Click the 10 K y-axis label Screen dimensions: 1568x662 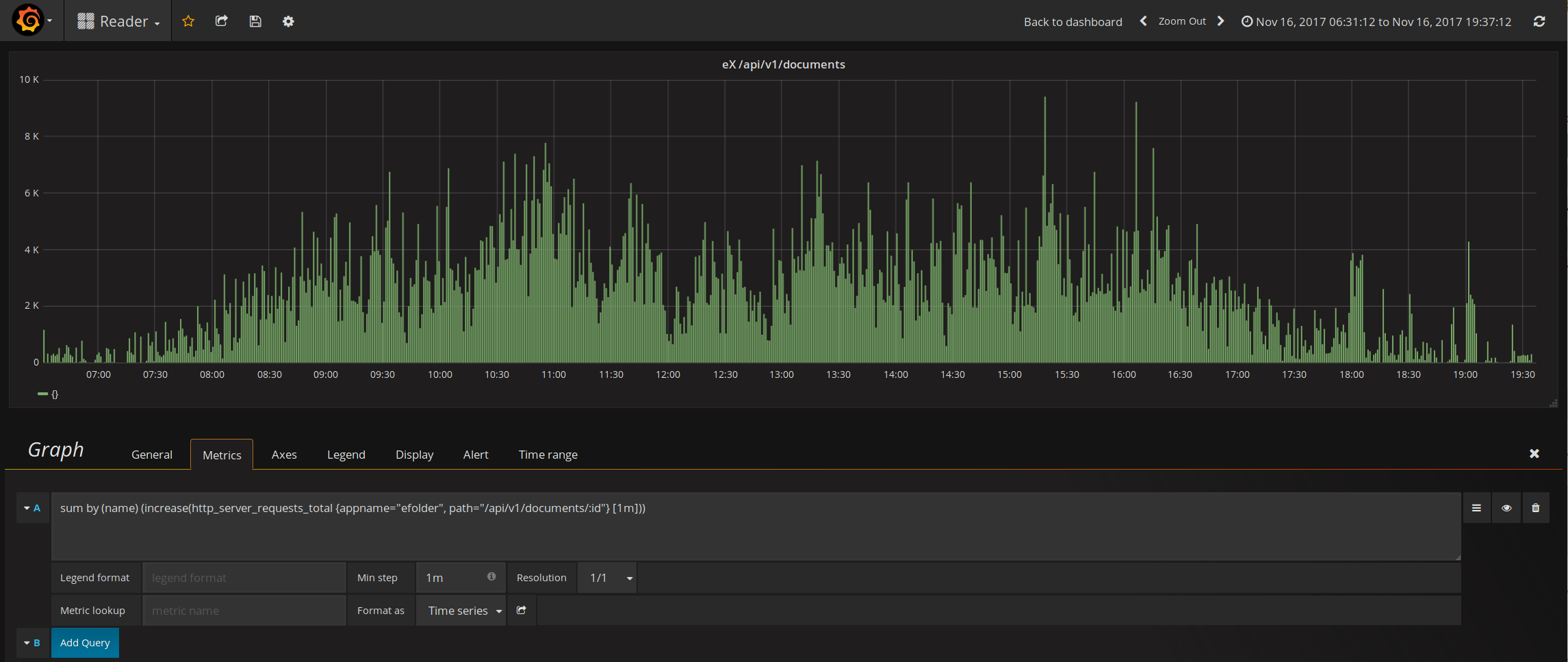click(x=29, y=79)
